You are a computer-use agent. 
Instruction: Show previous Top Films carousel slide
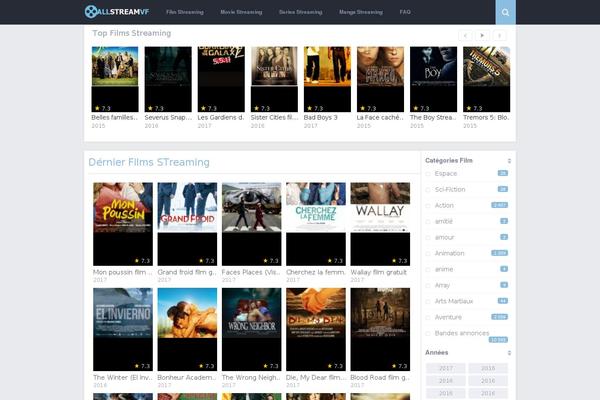465,36
